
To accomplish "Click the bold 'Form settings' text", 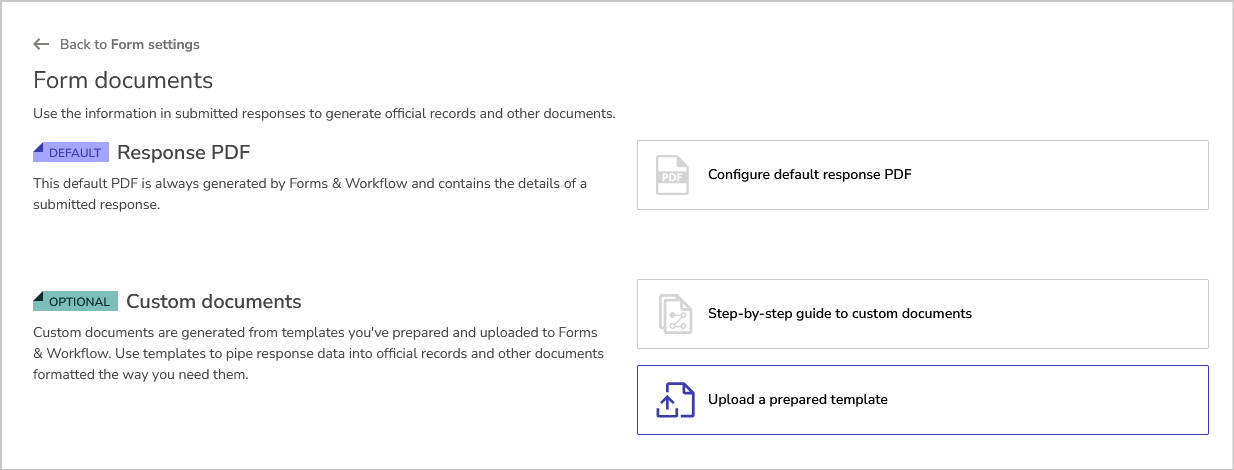I will click(155, 44).
